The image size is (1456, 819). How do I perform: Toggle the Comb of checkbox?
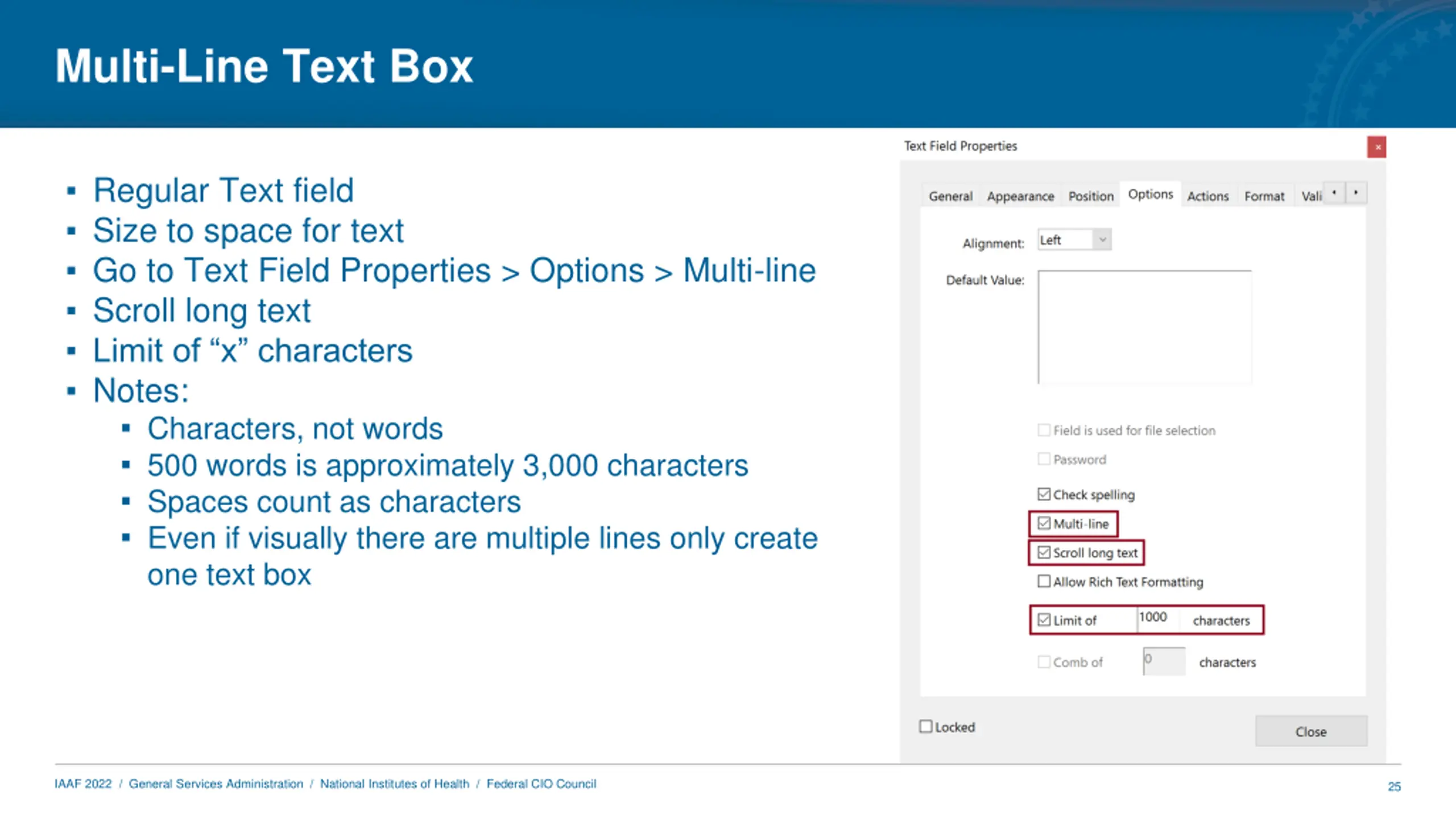click(x=1044, y=662)
